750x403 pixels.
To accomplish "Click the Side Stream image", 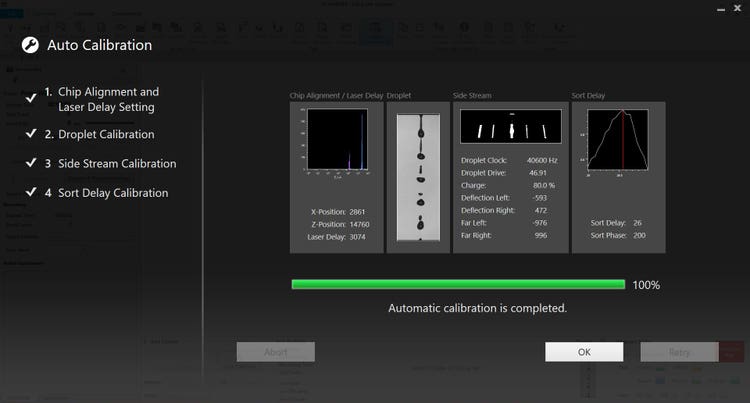I will click(x=511, y=126).
